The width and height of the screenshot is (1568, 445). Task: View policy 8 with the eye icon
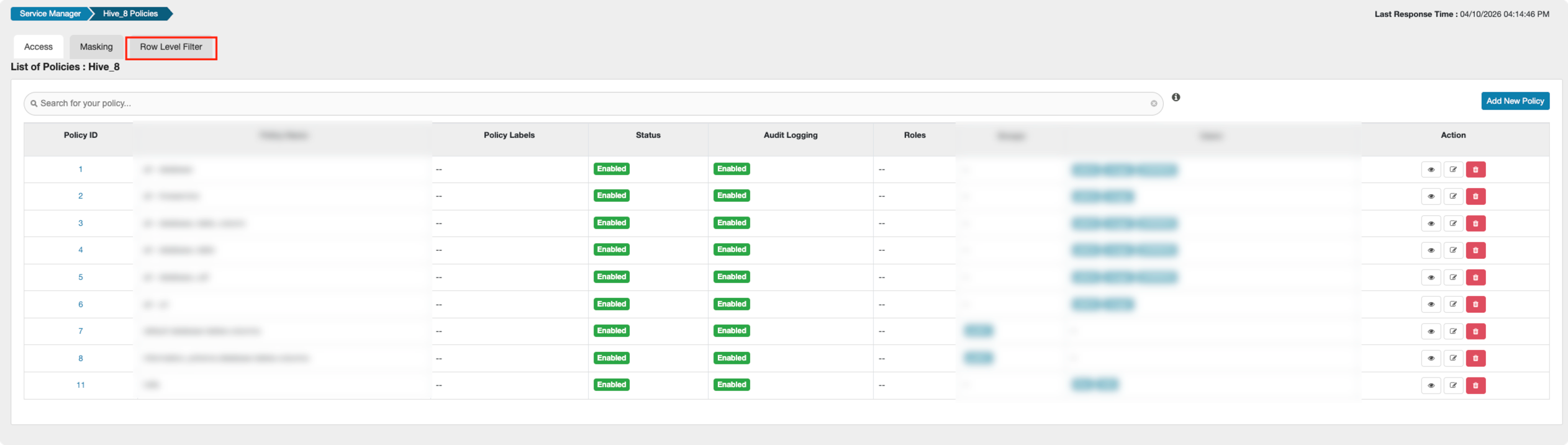(x=1431, y=358)
